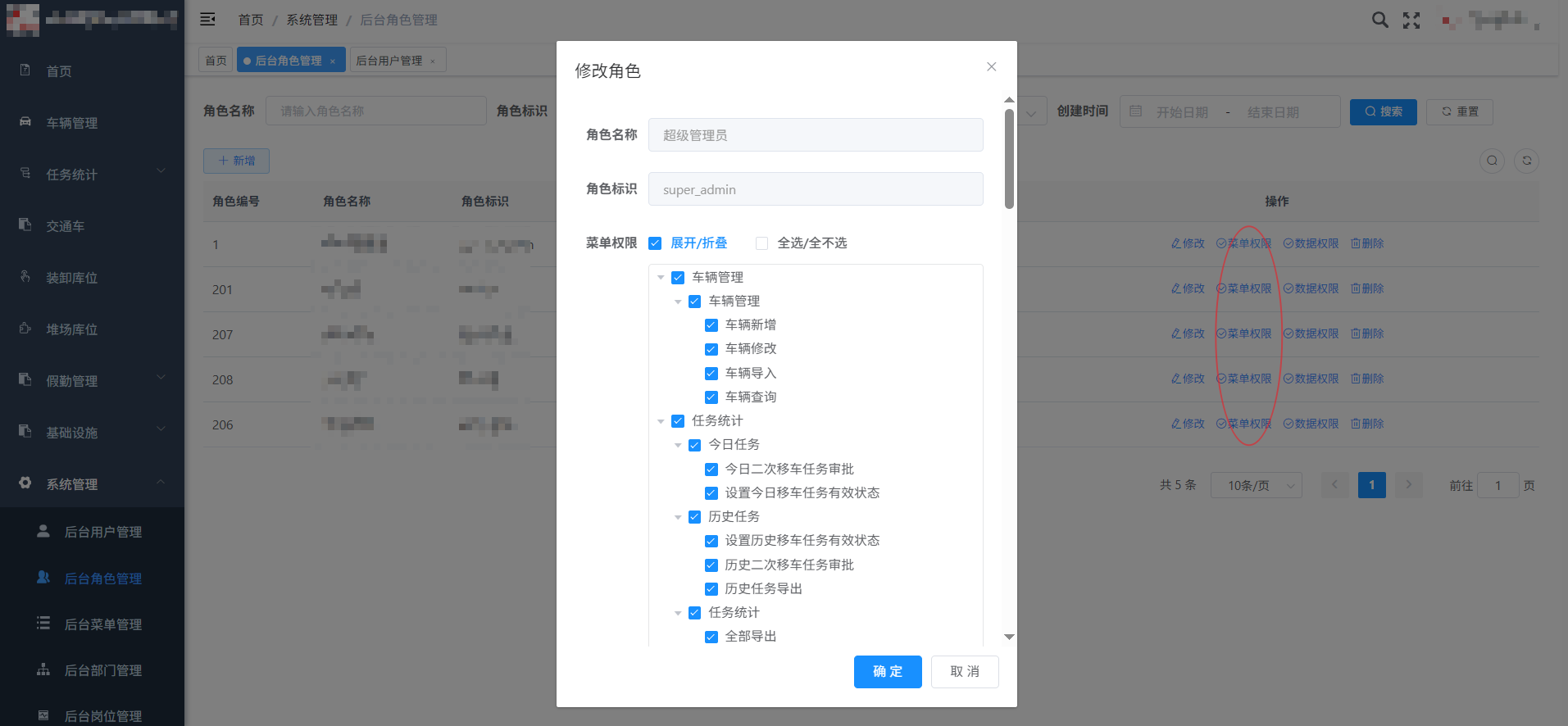1568x726 pixels.
Task: Go to next page arrow in pagination
Action: tap(1409, 485)
